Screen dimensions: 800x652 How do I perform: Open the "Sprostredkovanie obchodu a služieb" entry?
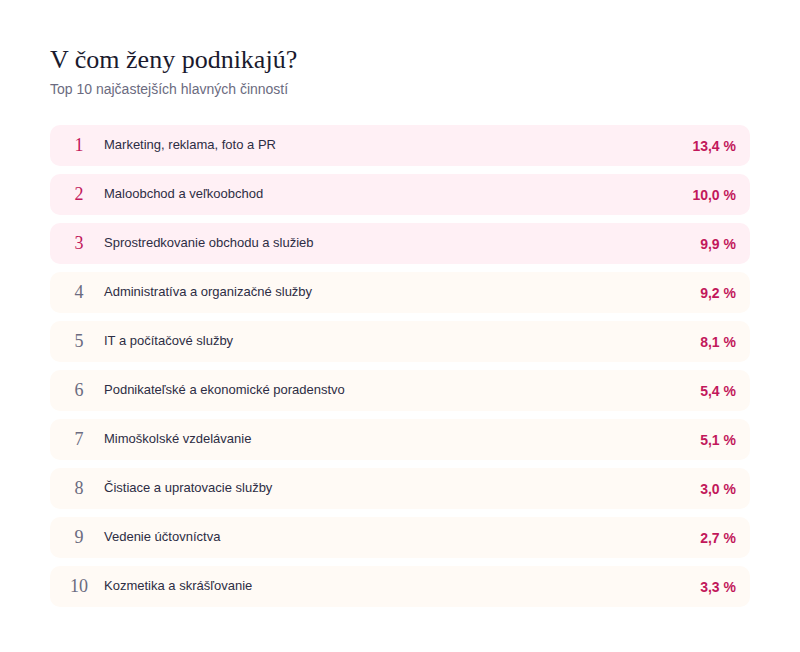[209, 243]
